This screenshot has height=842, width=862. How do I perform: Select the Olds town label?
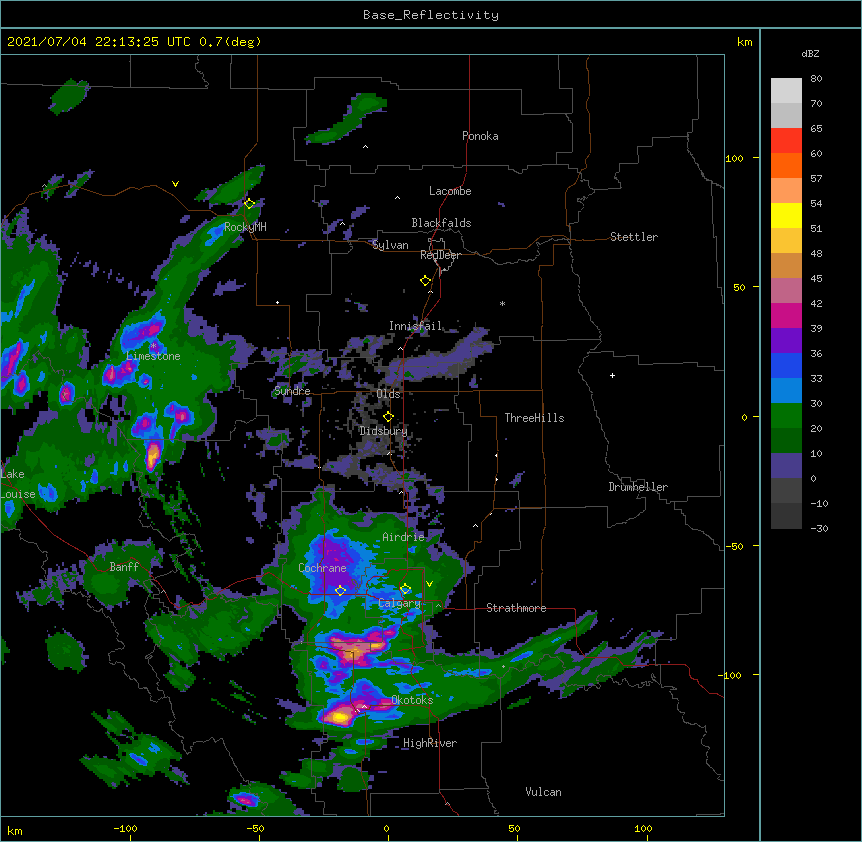[x=388, y=394]
